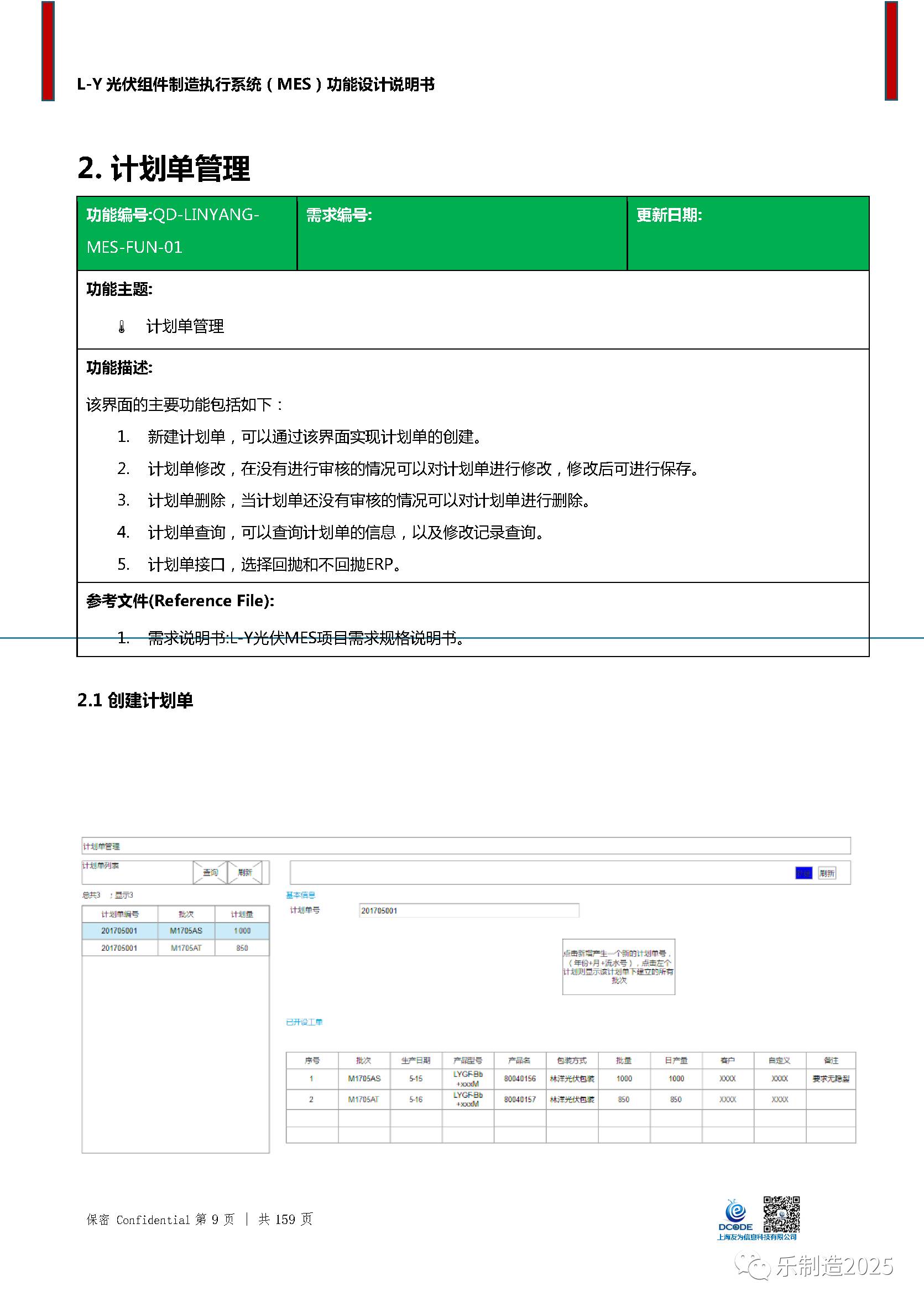Click the 包装方式 column header
Viewport: 924px width, 1307px height.
(572, 1060)
